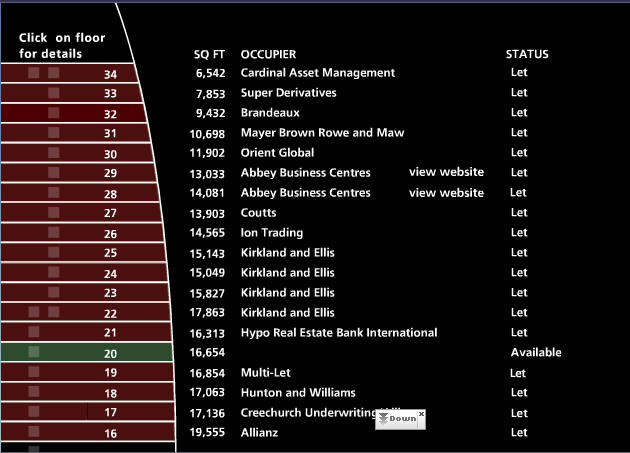630x453 pixels.
Task: Click the square icon on floor 26
Action: (x=54, y=232)
